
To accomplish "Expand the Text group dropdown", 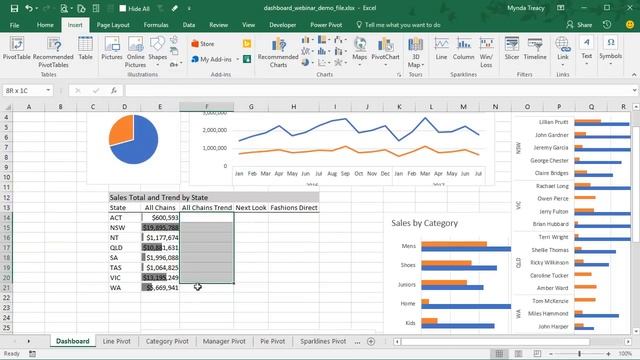I will (587, 64).
